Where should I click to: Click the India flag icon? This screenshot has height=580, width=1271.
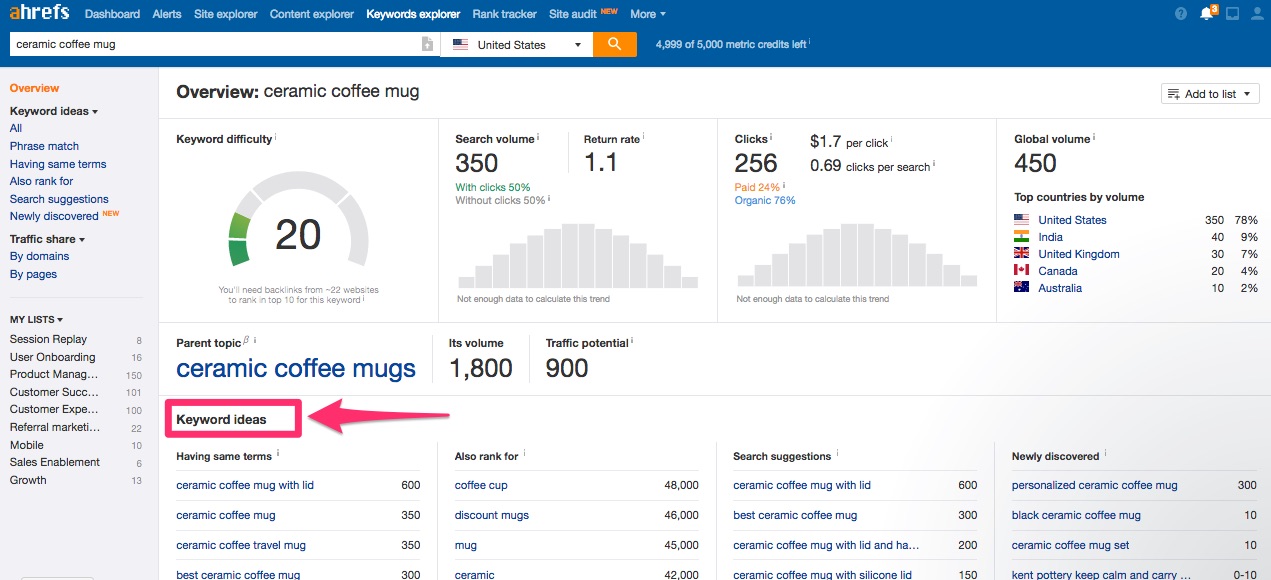(x=1021, y=237)
